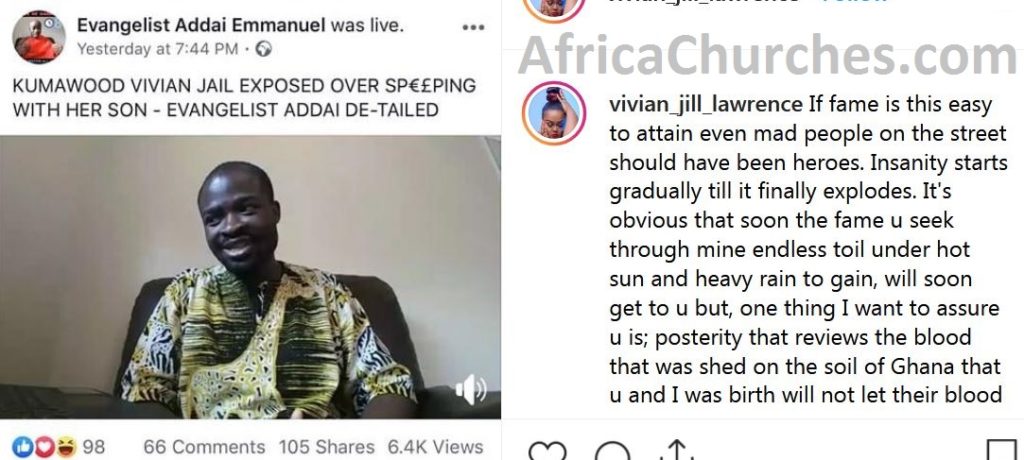Open Evangelist Addai Emmanuel profile picture

pyautogui.click(x=39, y=37)
